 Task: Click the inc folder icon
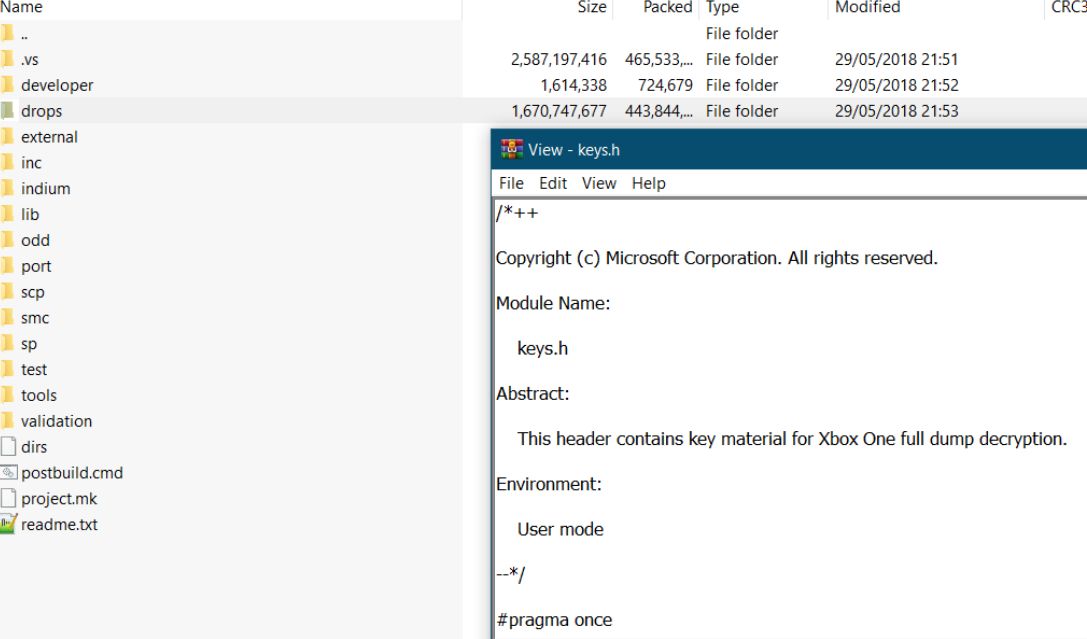point(7,162)
